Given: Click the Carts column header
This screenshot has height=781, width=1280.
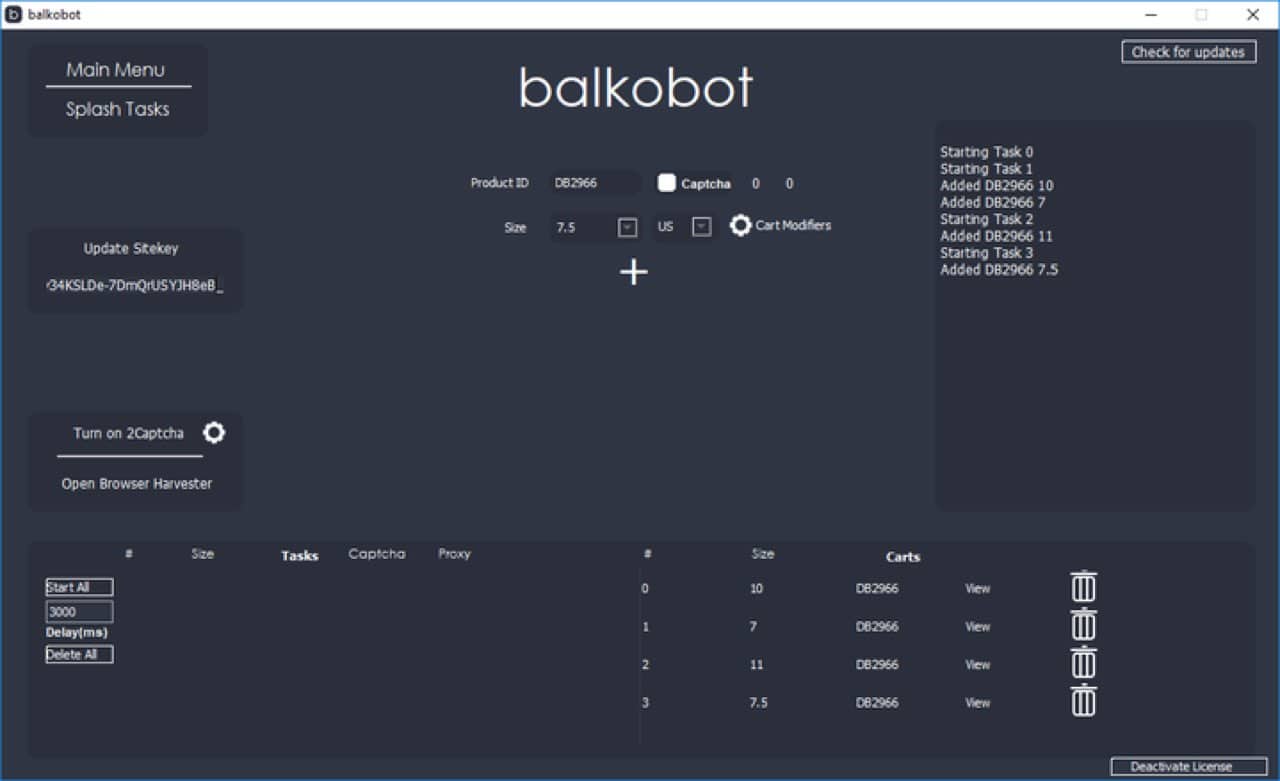Looking at the screenshot, I should (x=903, y=557).
